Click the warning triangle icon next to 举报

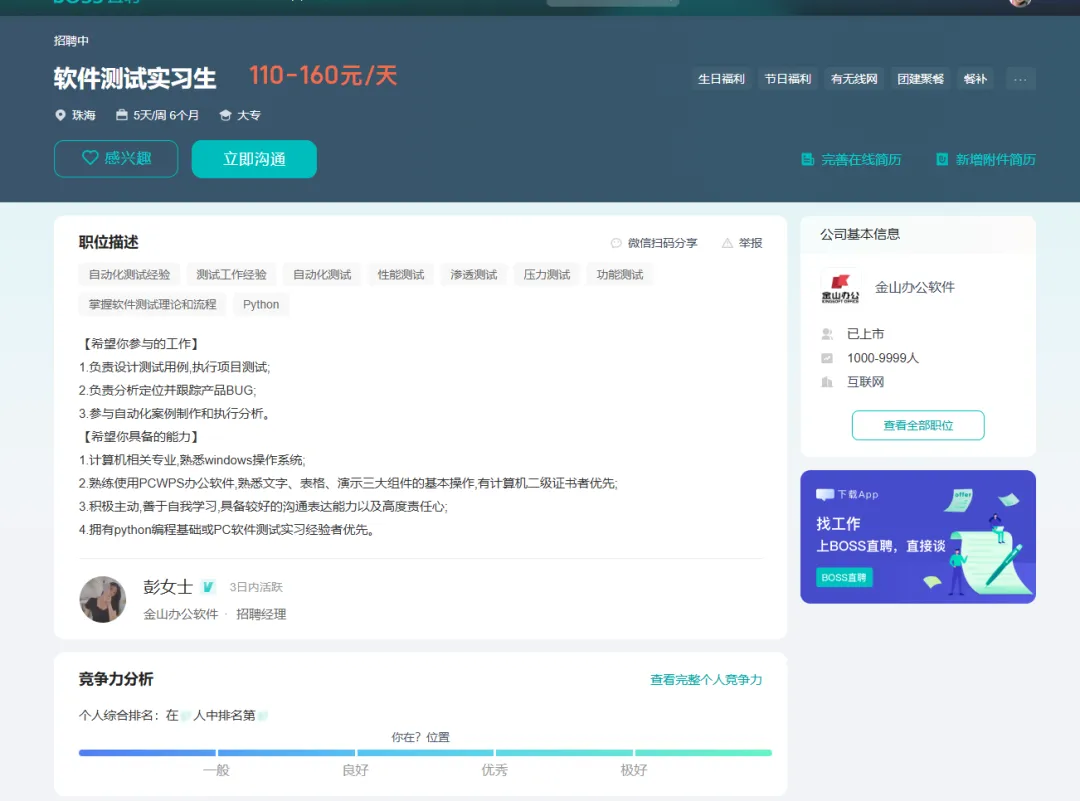(x=727, y=243)
